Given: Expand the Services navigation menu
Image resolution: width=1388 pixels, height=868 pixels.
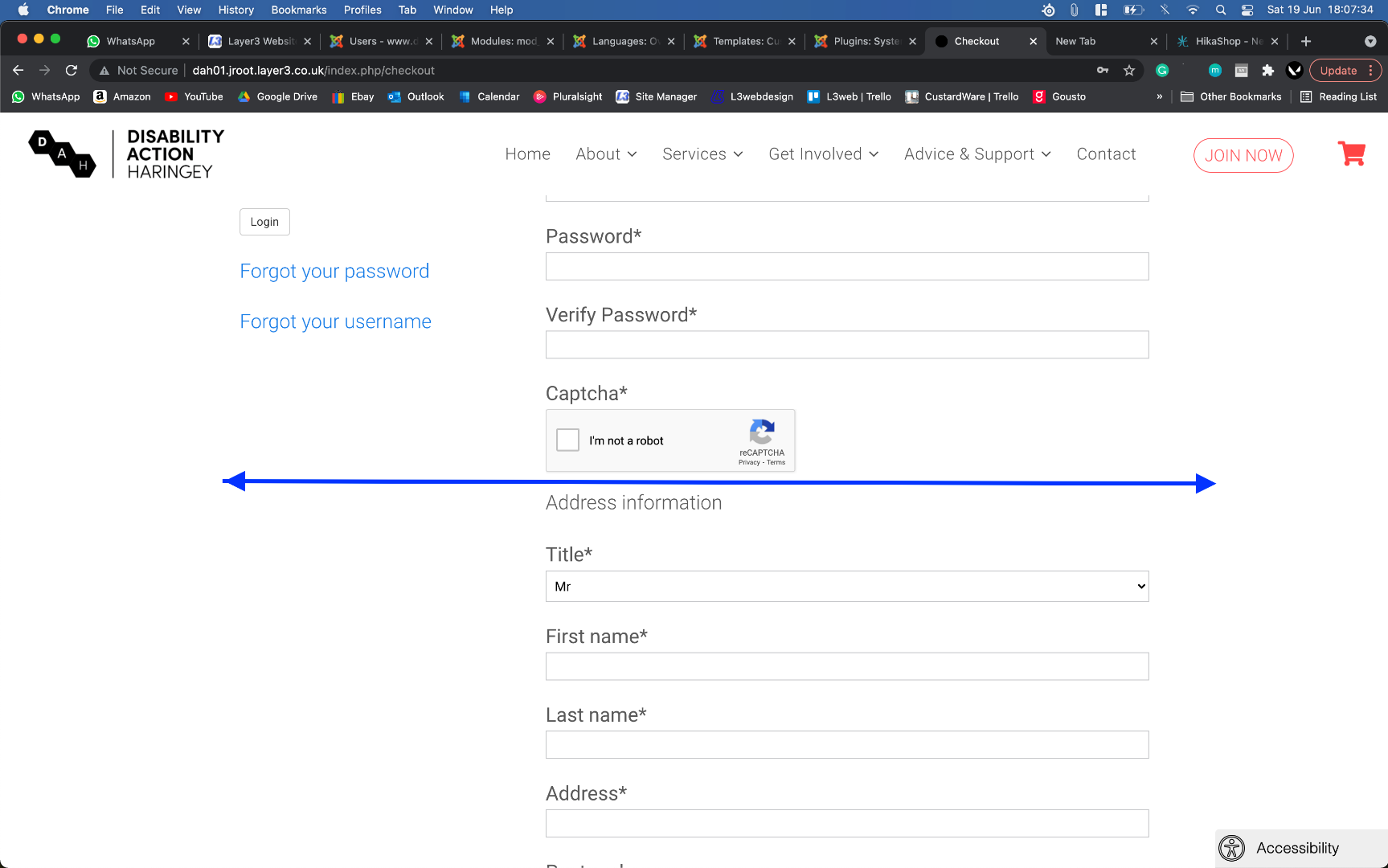Looking at the screenshot, I should (x=702, y=154).
